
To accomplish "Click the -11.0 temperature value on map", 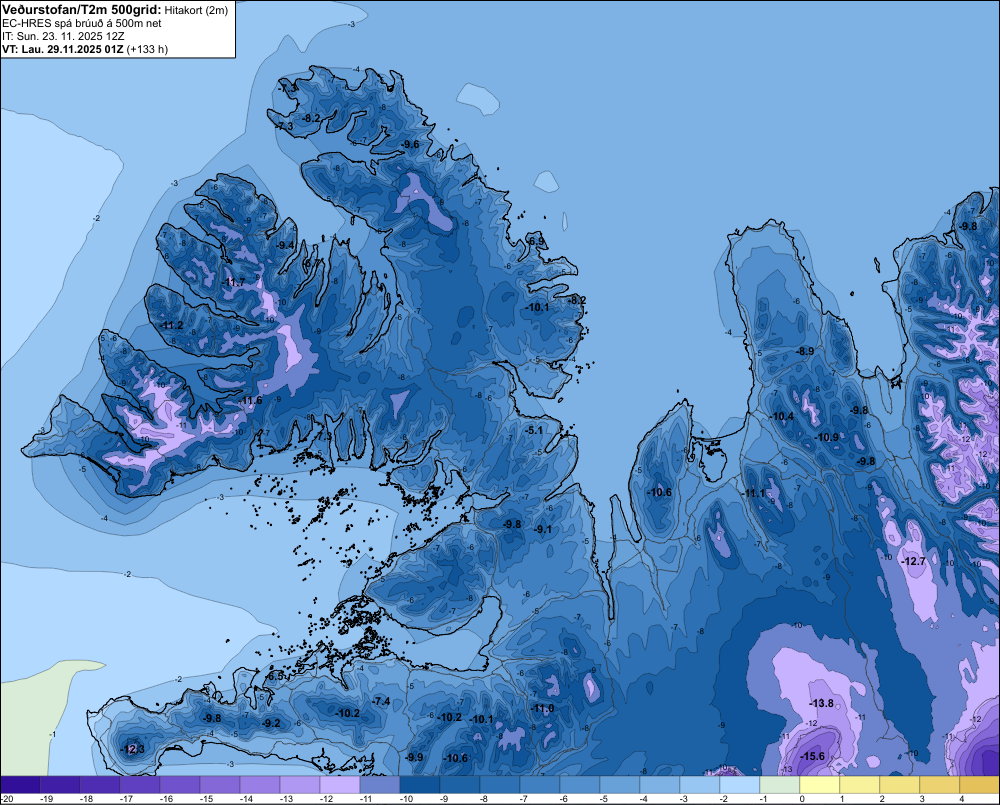I will [542, 708].
